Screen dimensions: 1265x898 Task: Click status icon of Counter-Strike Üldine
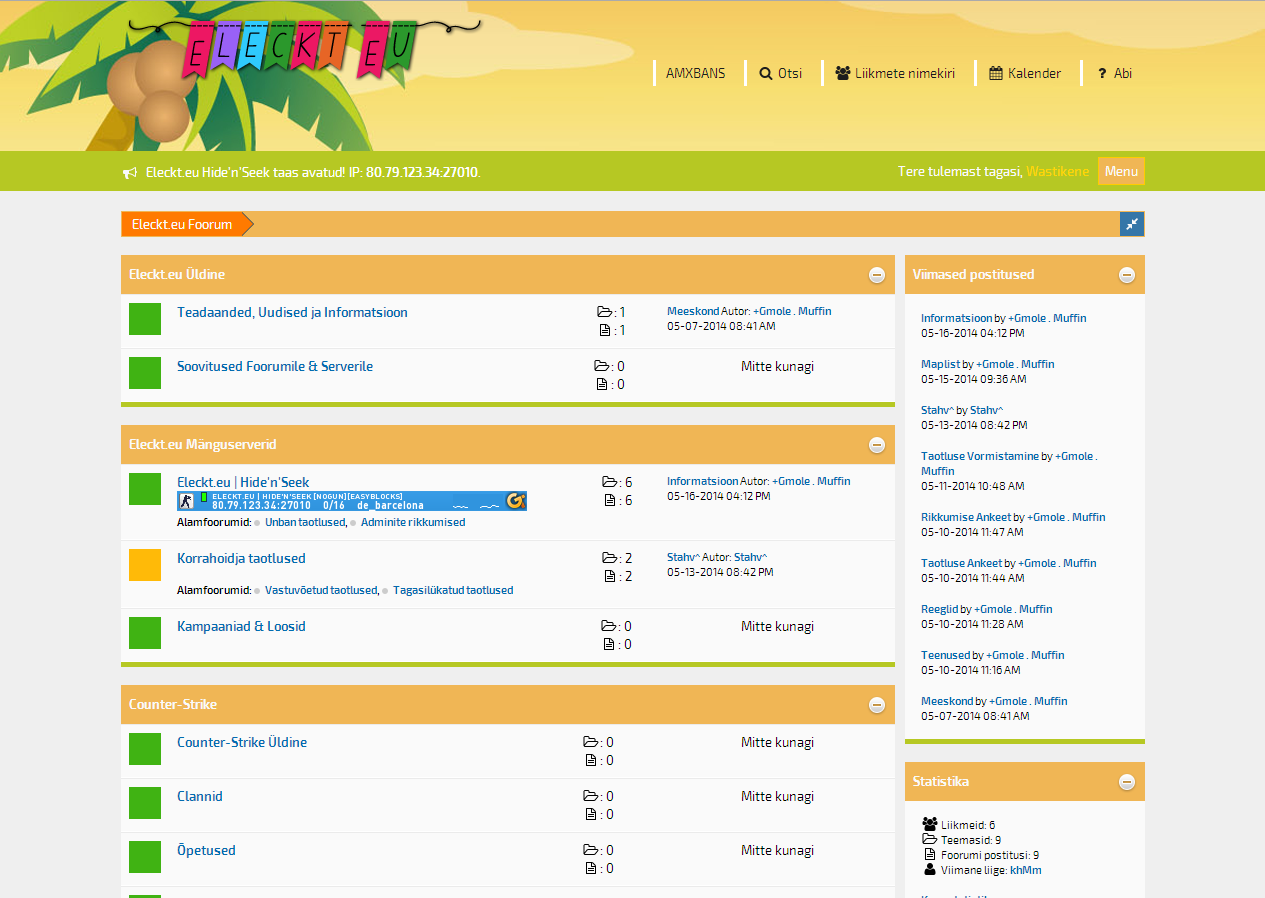tap(145, 749)
